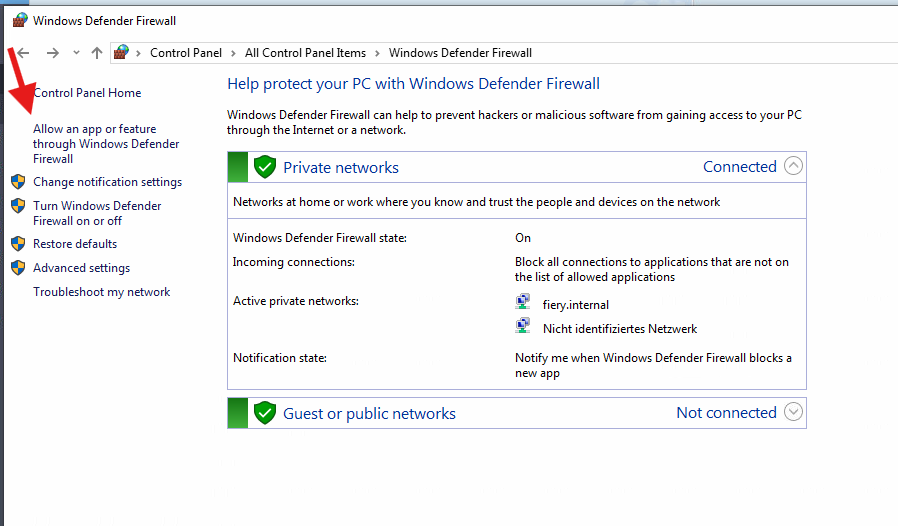
Task: Click the Notification state label
Action: click(x=279, y=358)
